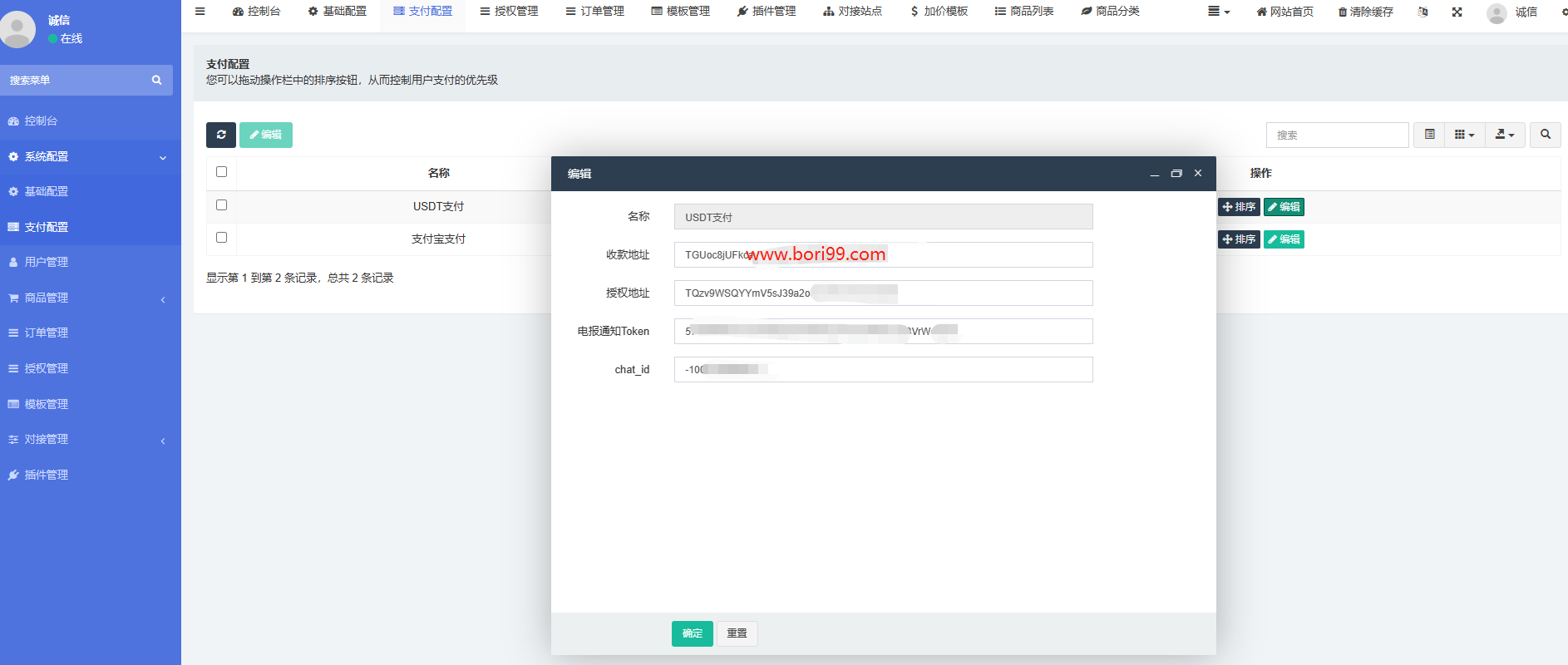The width and height of the screenshot is (1568, 665).
Task: Click the refresh table button
Action: click(x=221, y=135)
